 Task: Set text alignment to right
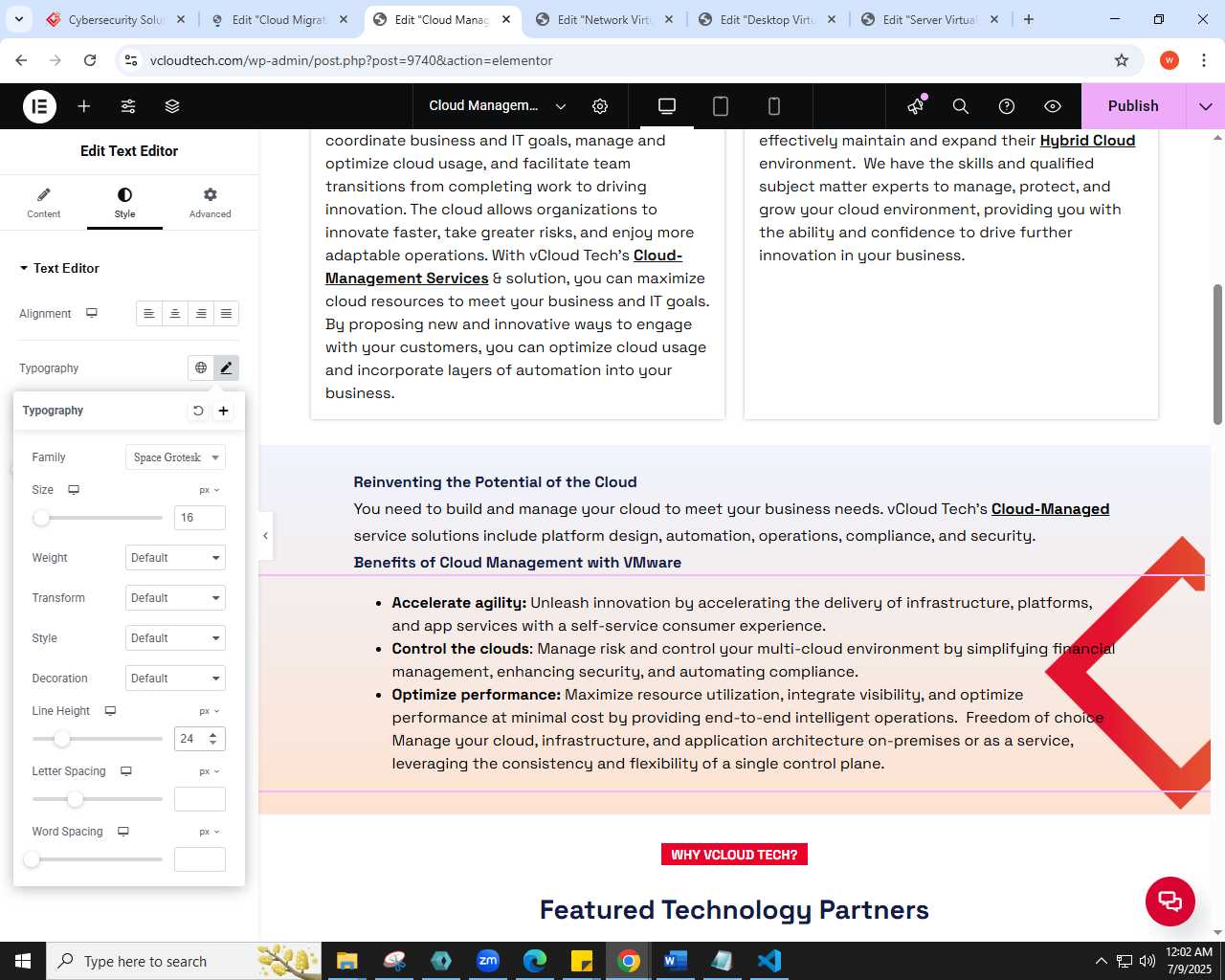[201, 314]
